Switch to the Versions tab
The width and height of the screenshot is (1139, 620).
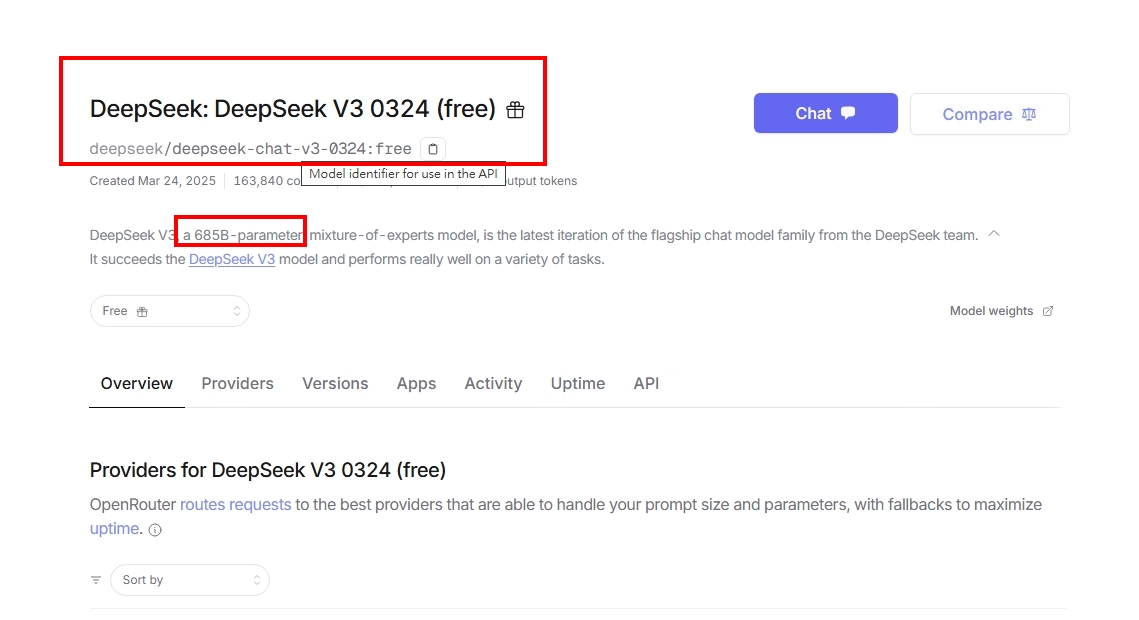click(x=335, y=383)
